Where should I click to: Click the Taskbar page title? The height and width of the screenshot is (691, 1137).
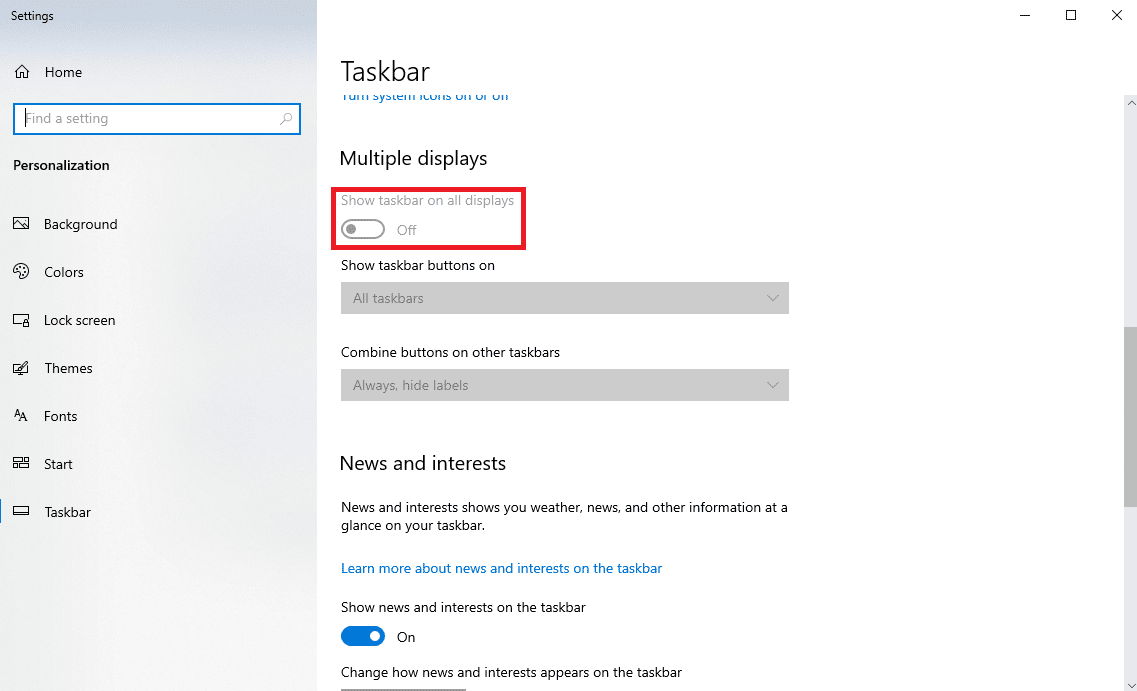[385, 72]
